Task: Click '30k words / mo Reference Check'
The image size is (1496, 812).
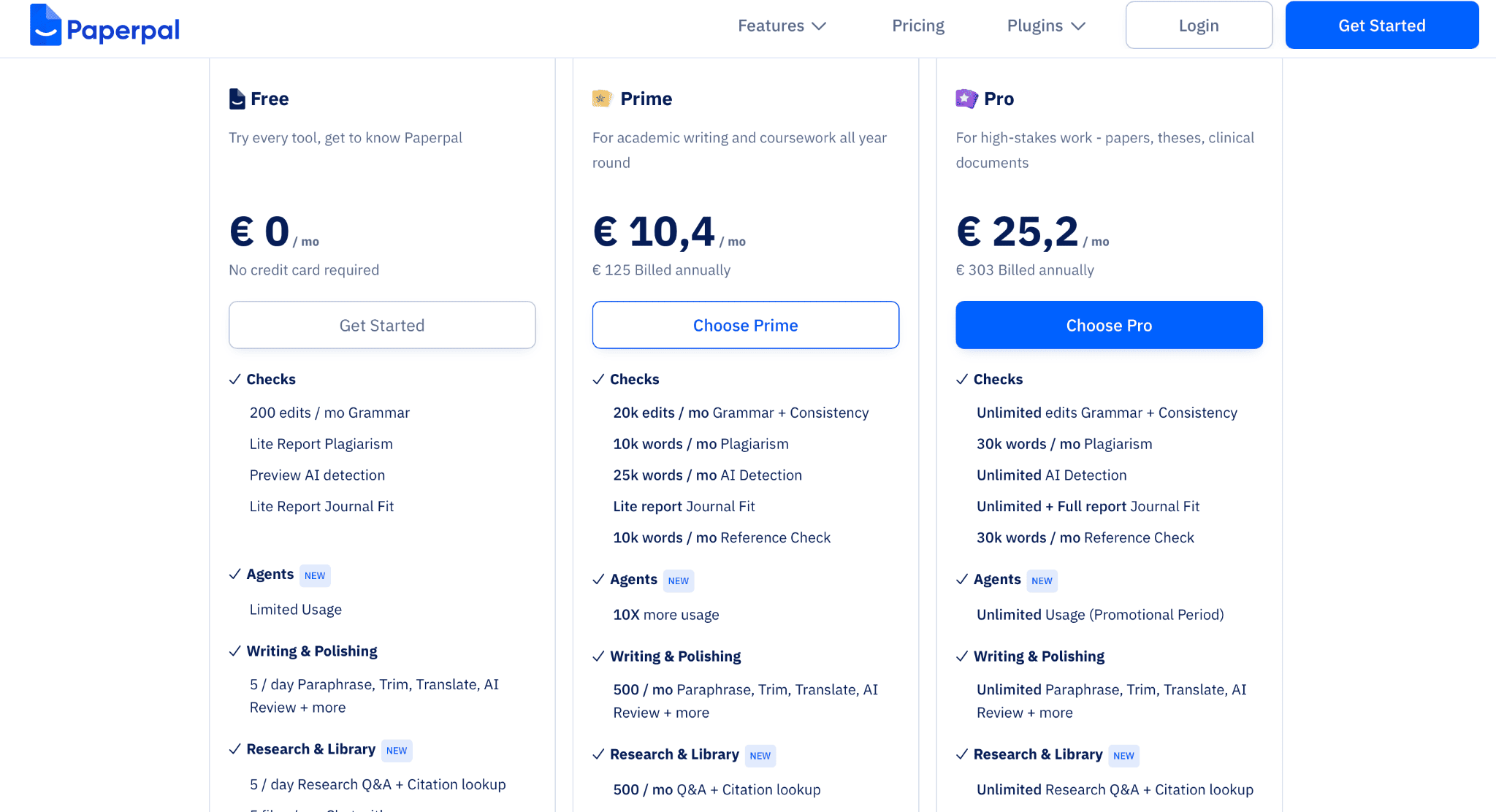Action: [x=1085, y=537]
